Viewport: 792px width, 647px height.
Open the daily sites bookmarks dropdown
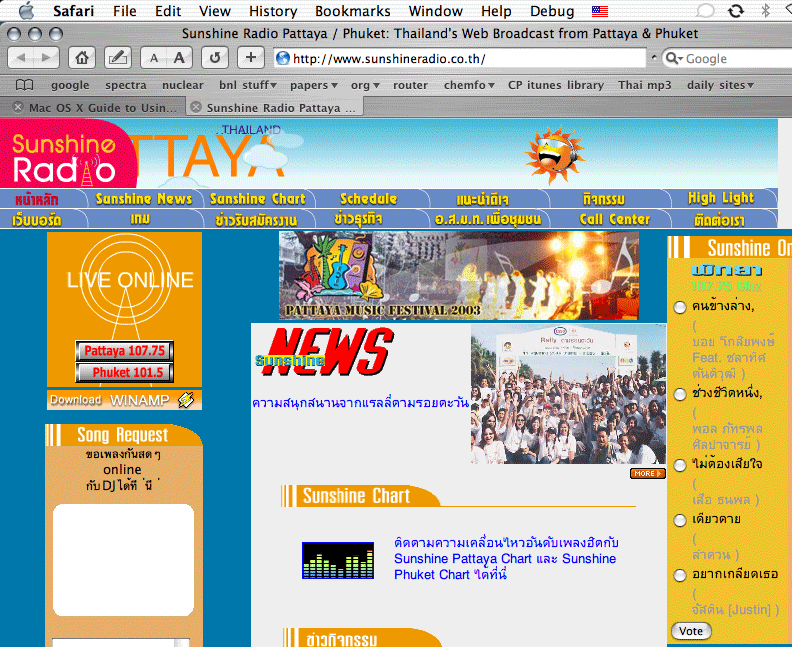720,85
